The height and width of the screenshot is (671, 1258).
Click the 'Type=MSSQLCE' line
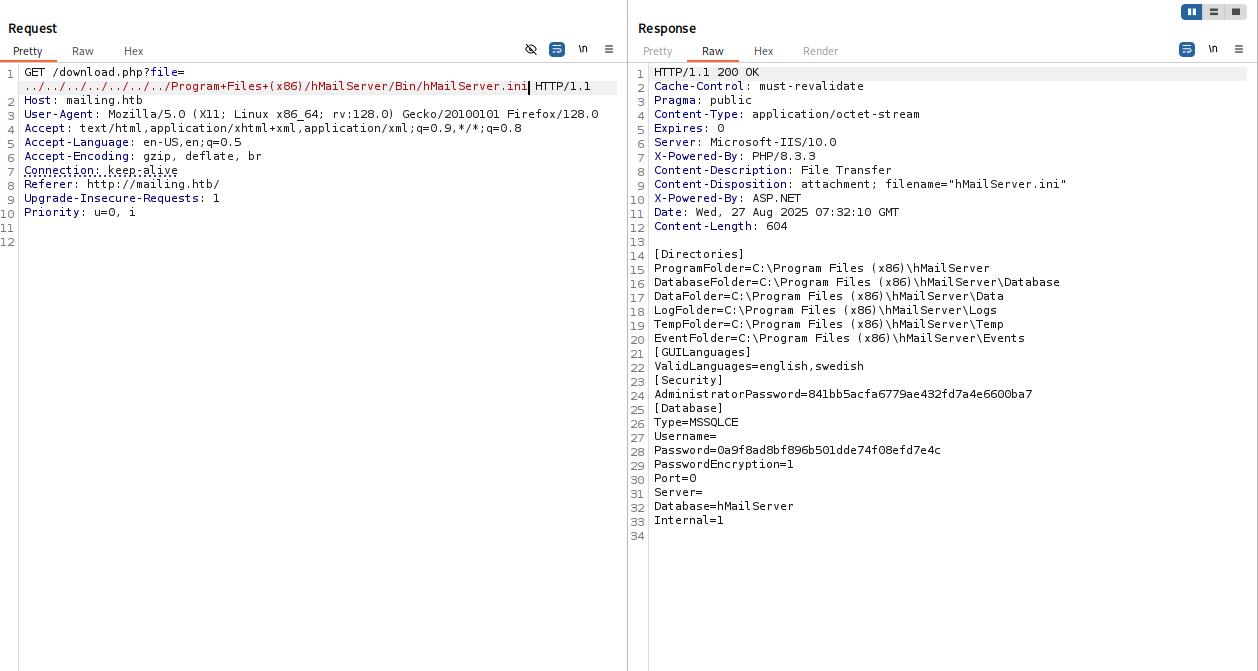(696, 422)
